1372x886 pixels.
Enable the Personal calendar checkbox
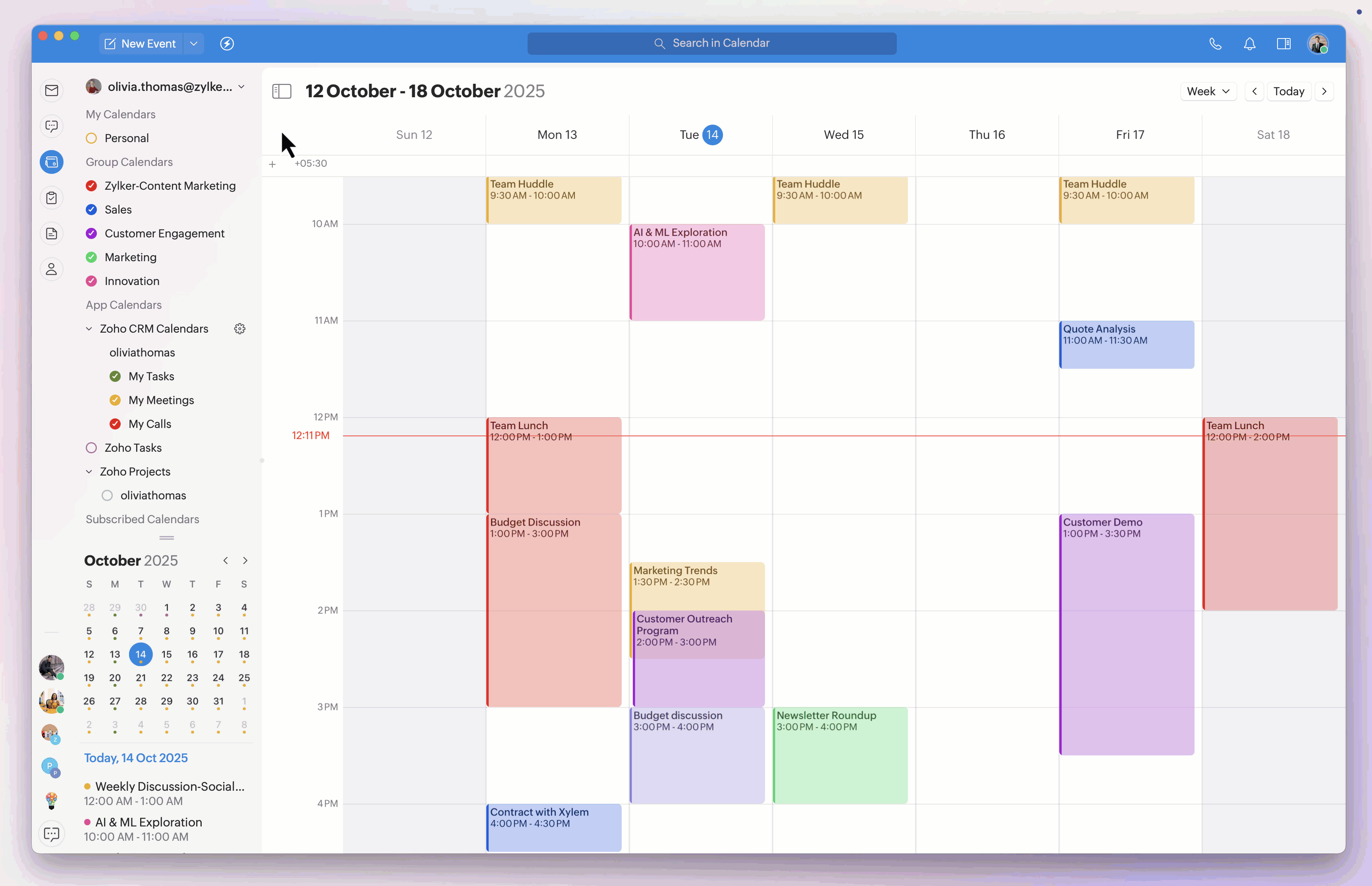click(x=91, y=138)
